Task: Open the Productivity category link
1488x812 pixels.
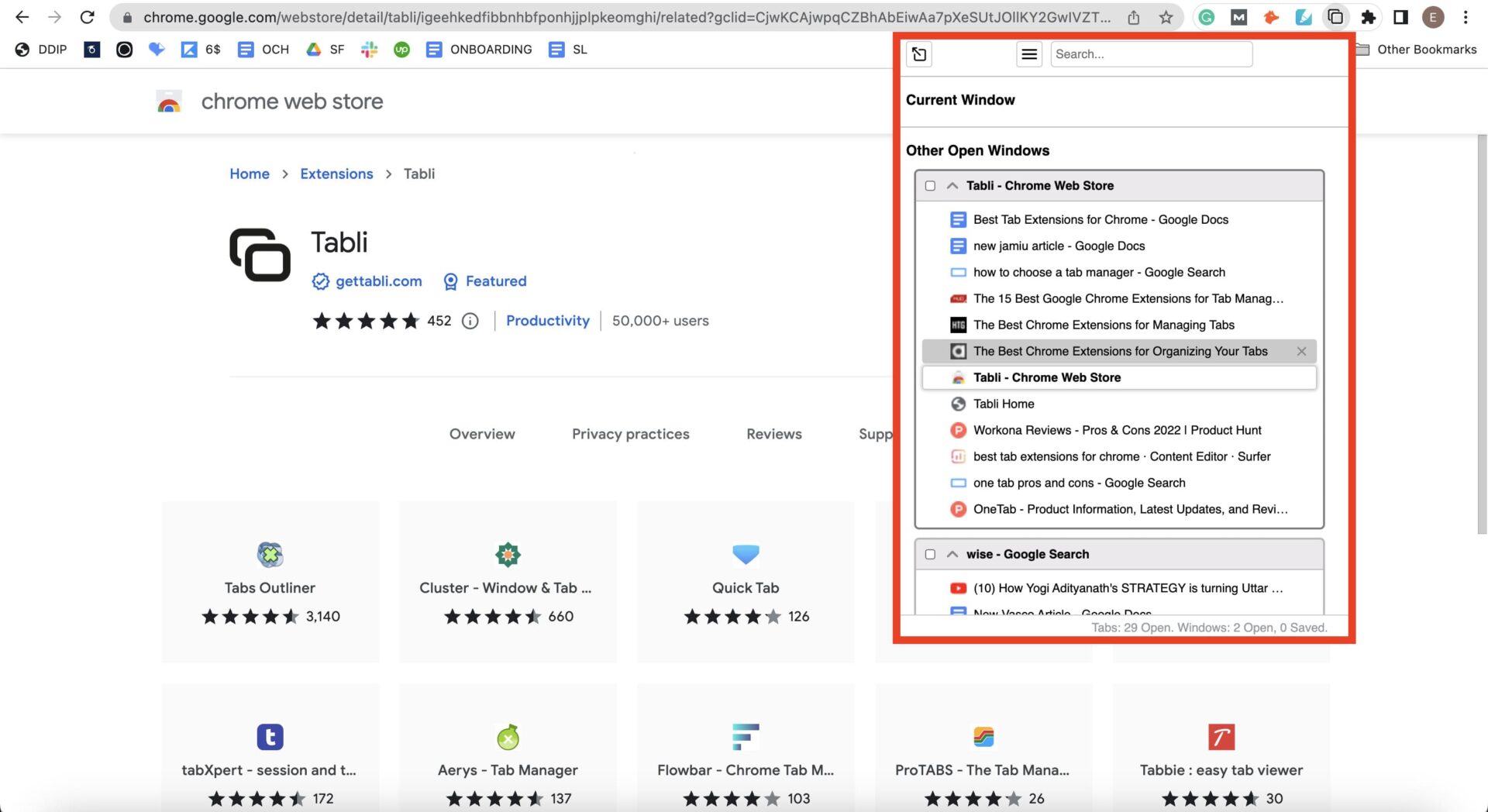Action: [548, 321]
